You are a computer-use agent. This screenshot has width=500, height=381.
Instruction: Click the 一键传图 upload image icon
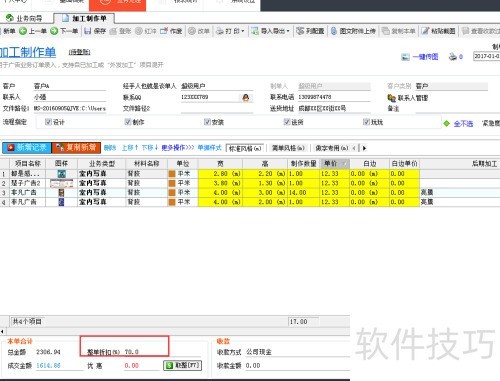405,57
